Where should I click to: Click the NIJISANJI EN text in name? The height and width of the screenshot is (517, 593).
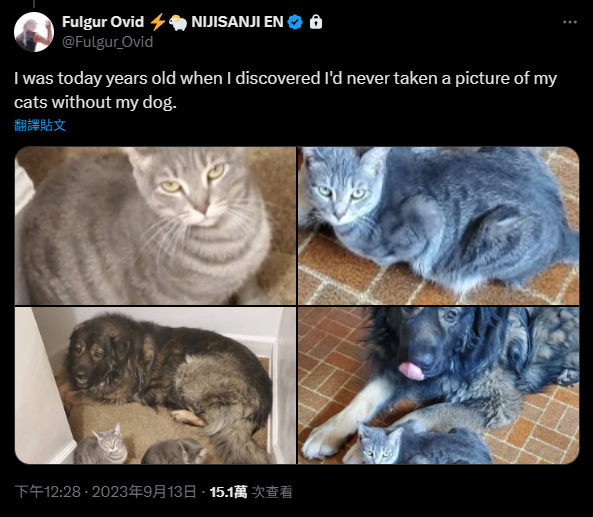[237, 22]
